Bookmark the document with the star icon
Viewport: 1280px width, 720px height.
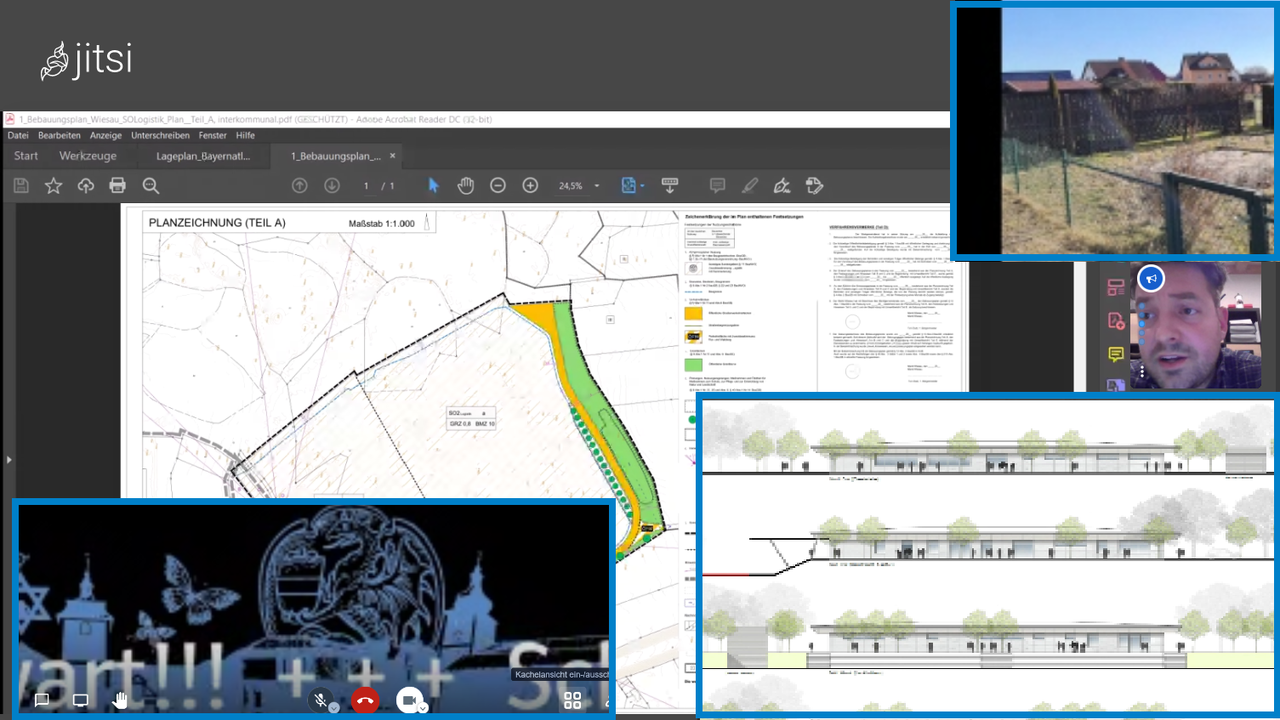pyautogui.click(x=53, y=186)
